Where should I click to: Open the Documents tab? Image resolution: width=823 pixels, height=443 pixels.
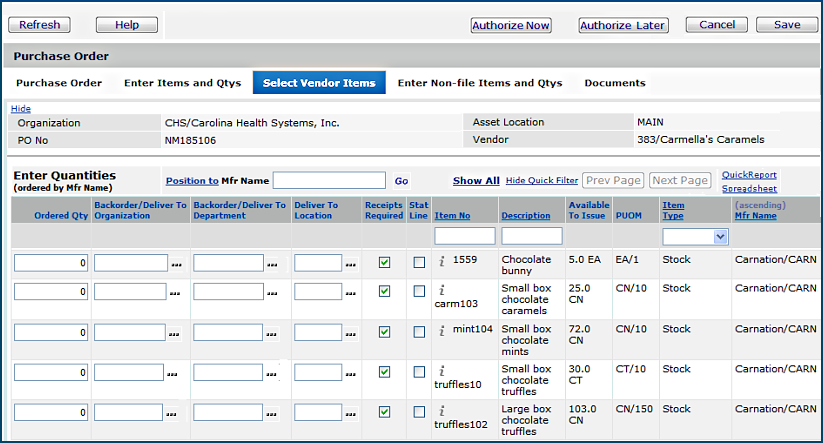point(614,83)
